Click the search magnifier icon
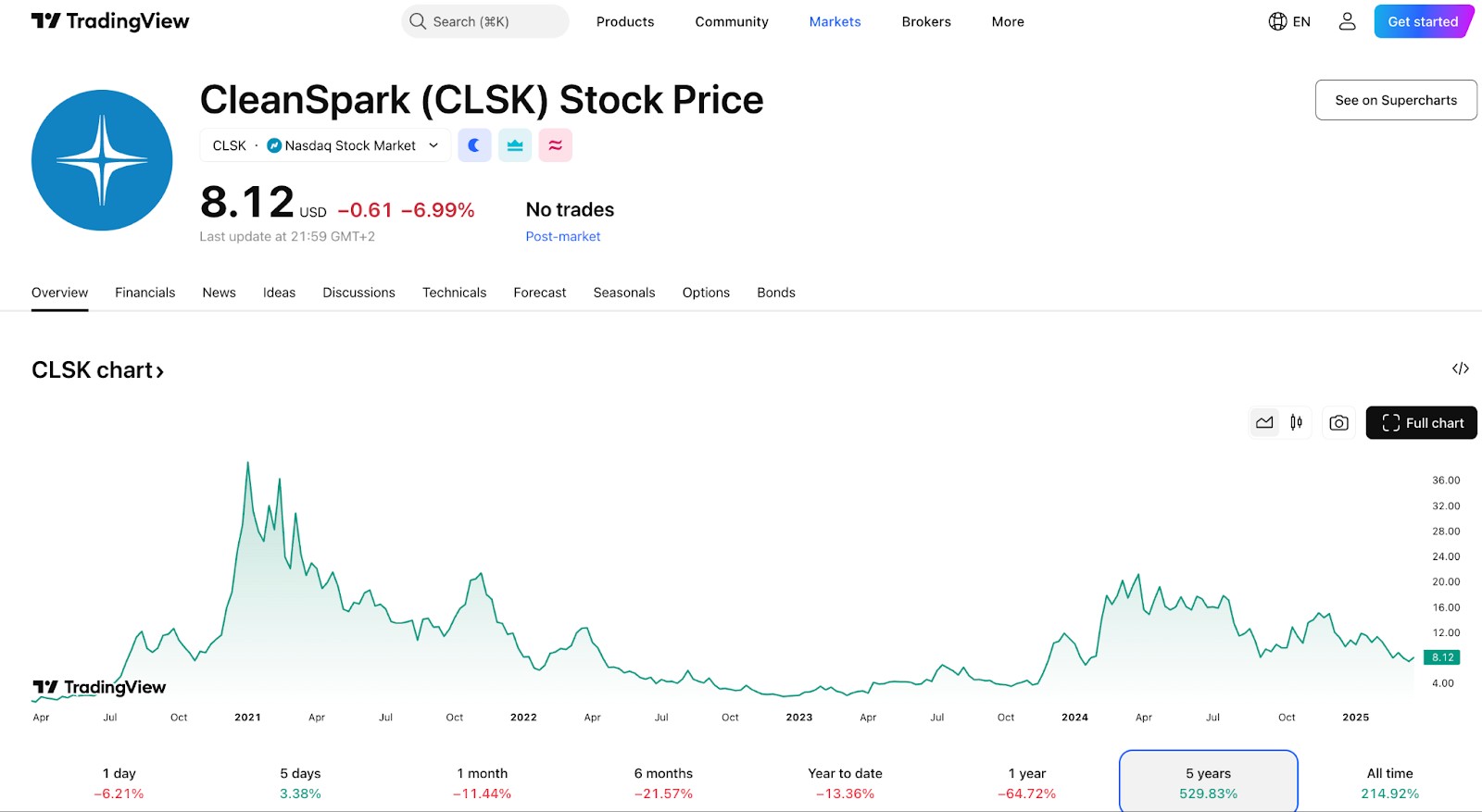 (418, 21)
